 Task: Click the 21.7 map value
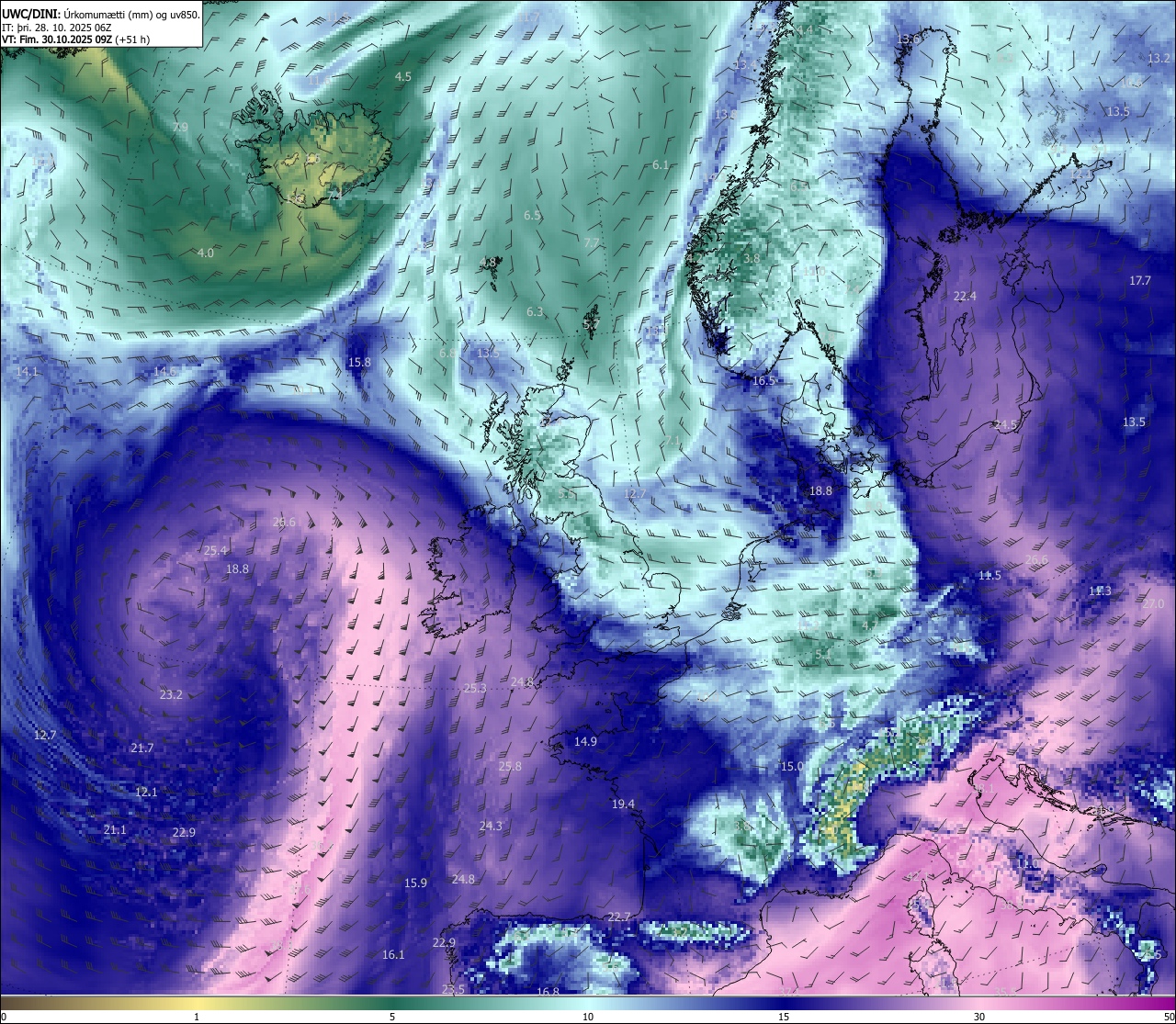(141, 748)
